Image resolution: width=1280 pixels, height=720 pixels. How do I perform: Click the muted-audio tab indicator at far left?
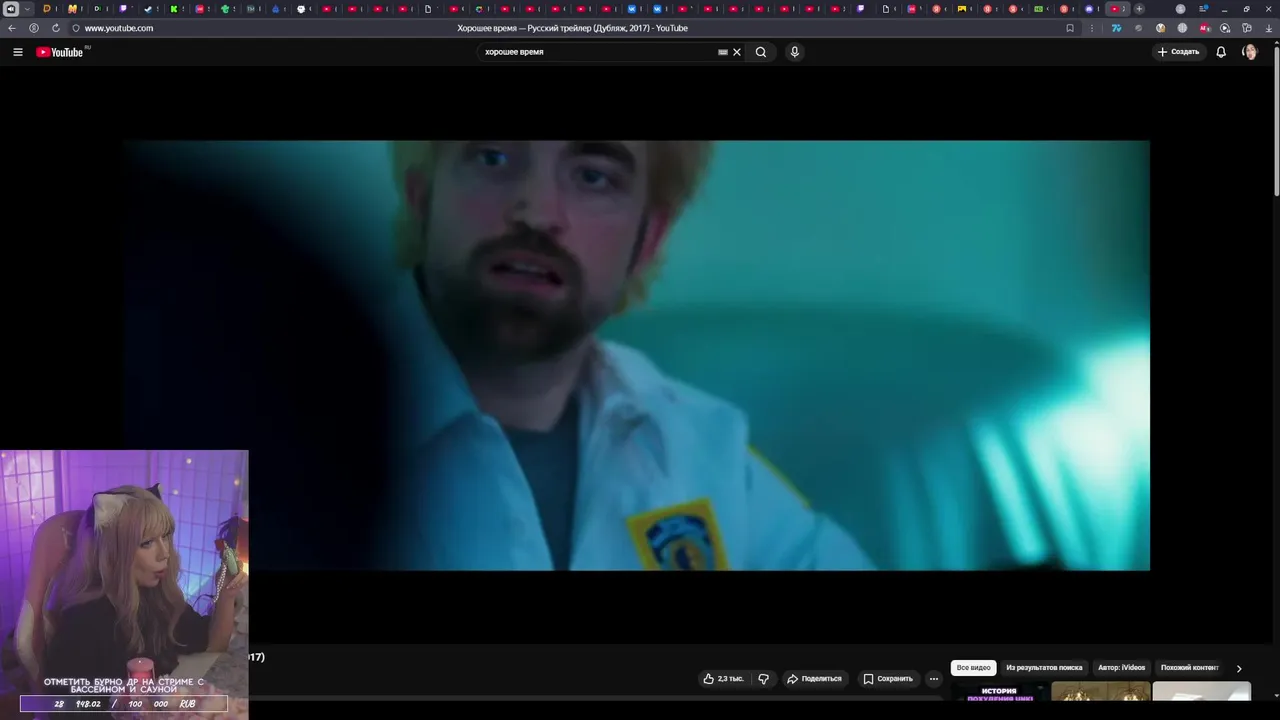point(11,9)
